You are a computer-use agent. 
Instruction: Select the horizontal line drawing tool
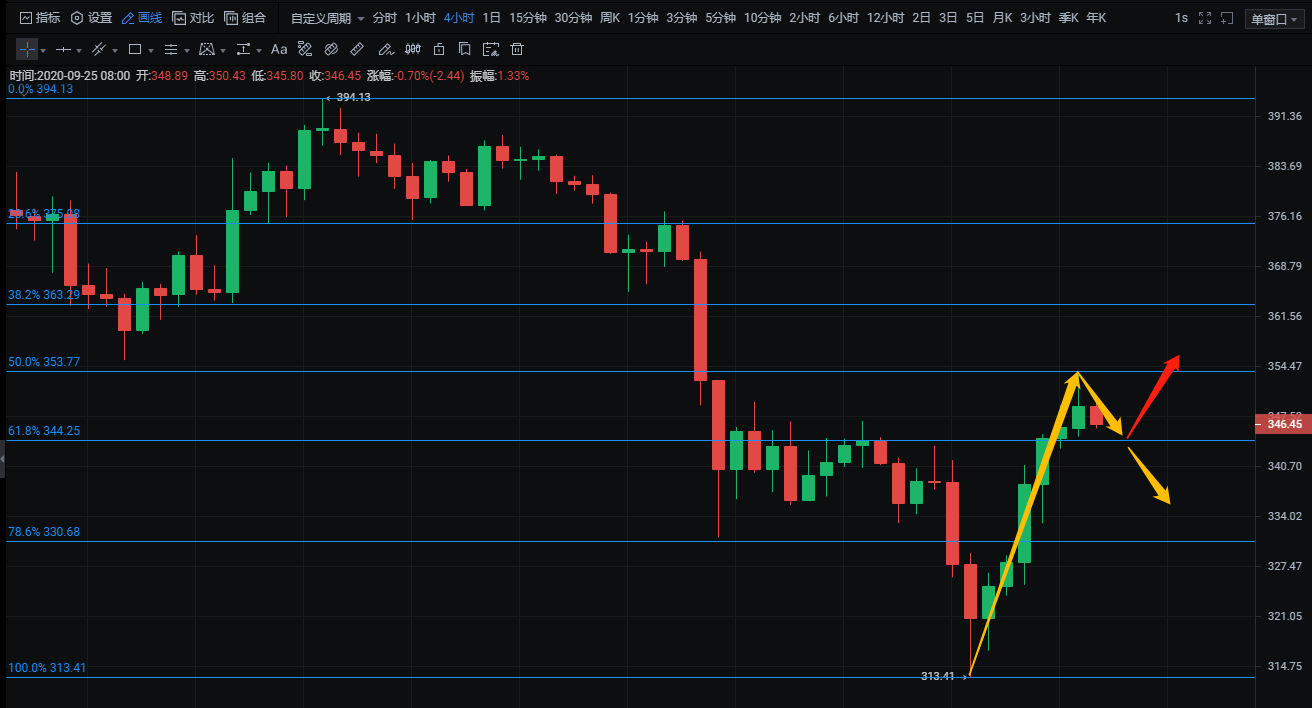click(63, 49)
